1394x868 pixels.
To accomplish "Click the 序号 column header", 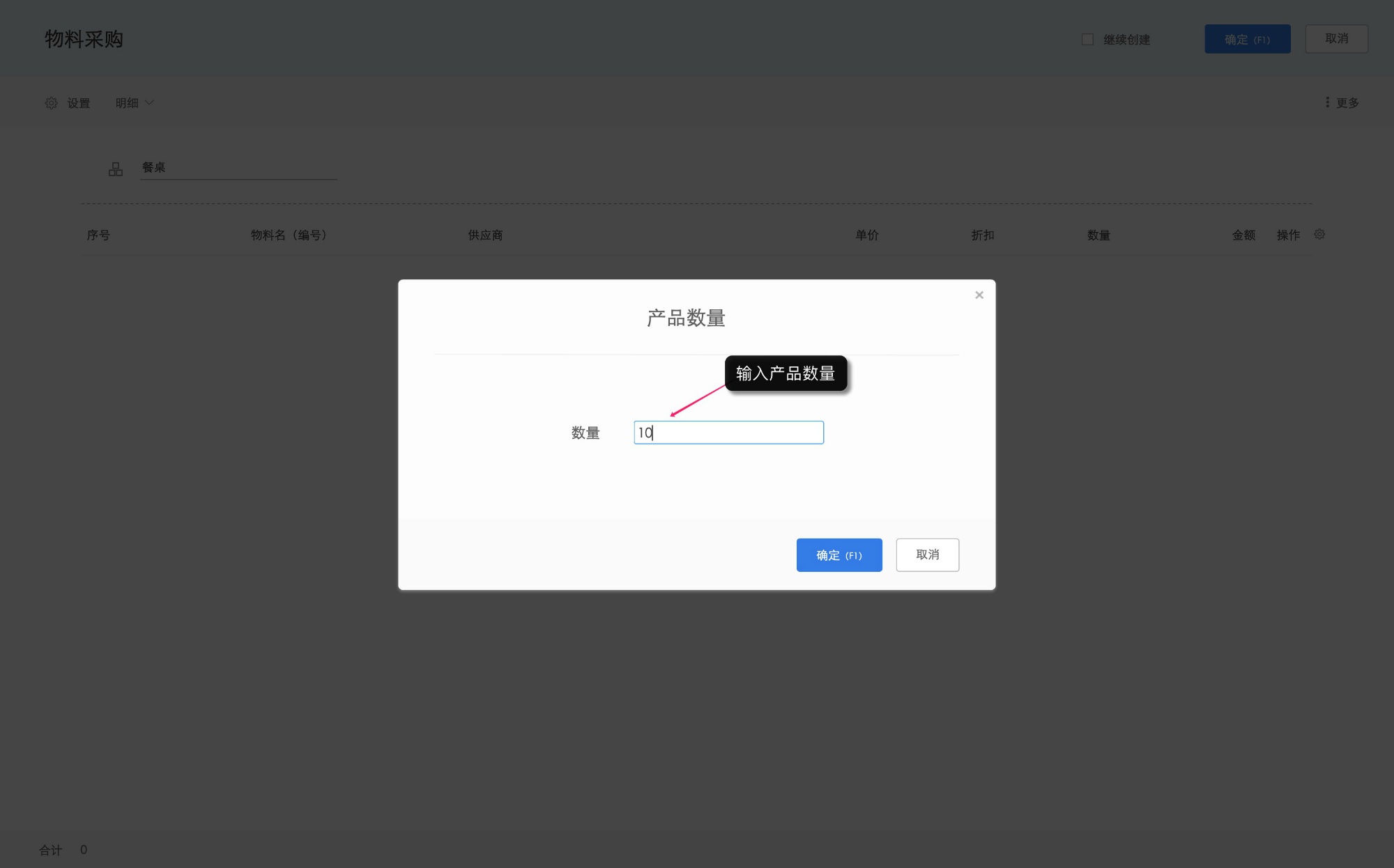I will click(98, 235).
